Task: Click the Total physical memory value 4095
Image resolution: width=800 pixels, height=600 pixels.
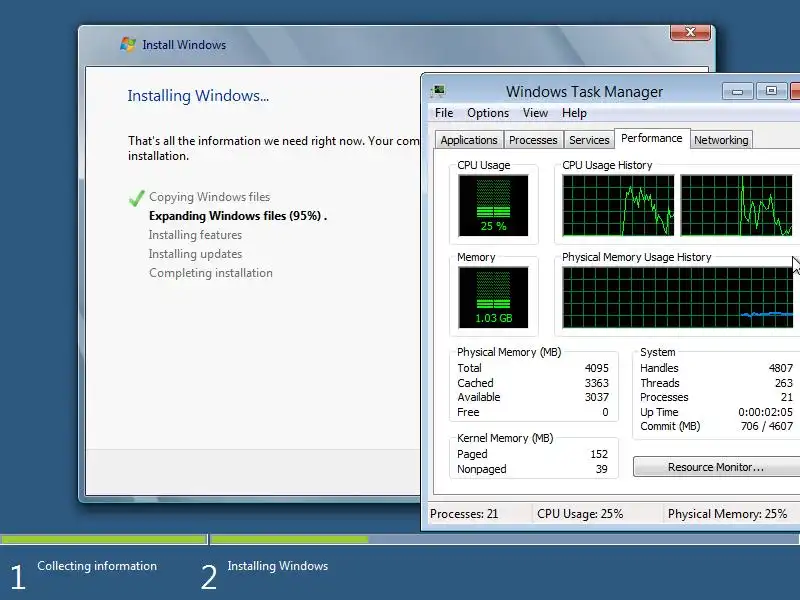Action: point(596,368)
